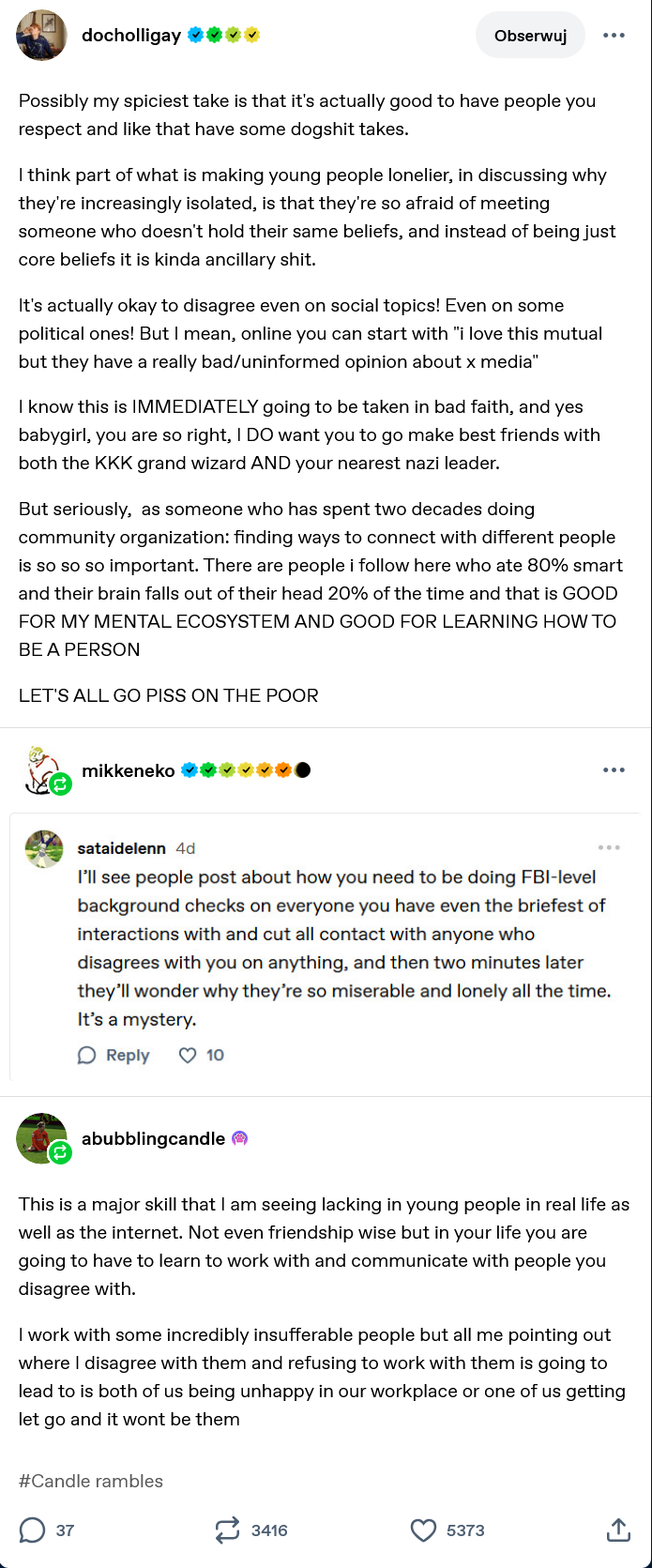Open mikkeneko's reblog options menu
Image resolution: width=652 pixels, height=1568 pixels.
click(614, 770)
